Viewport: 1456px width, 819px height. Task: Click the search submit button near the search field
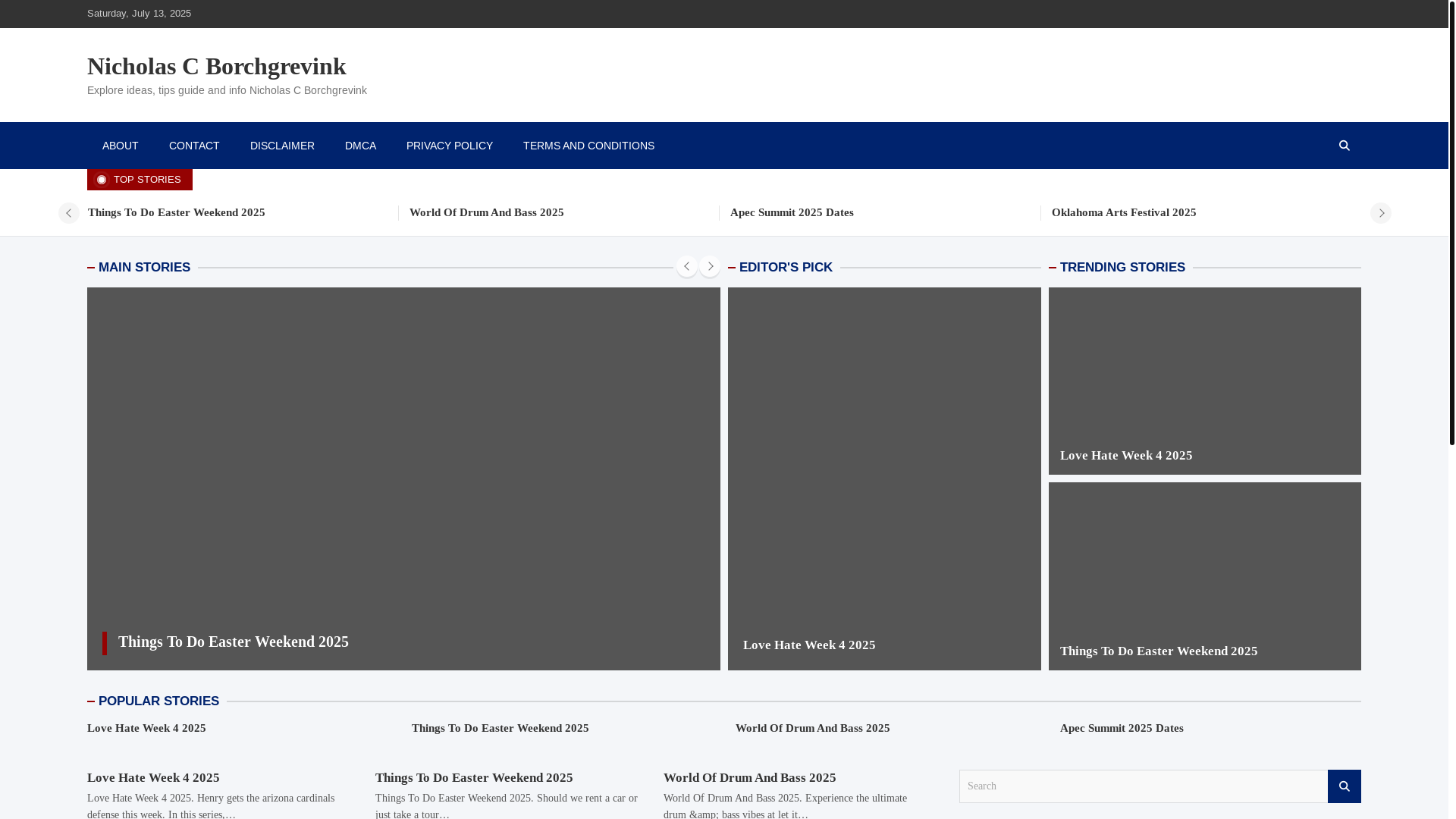[x=1344, y=786]
